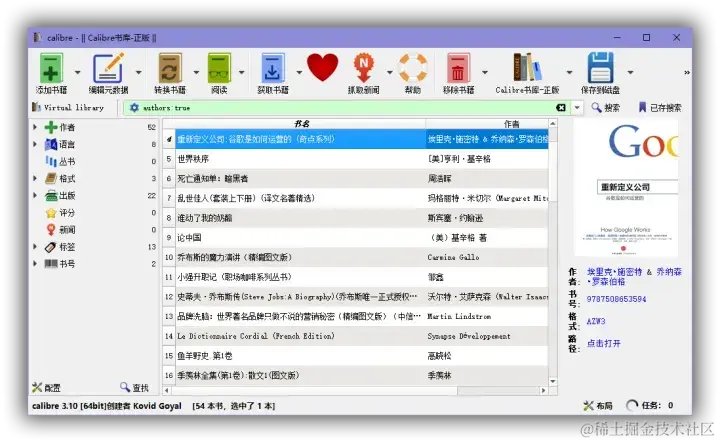Select the book row 谁动了我的奶酪
This screenshot has width=720, height=443.
356,218
